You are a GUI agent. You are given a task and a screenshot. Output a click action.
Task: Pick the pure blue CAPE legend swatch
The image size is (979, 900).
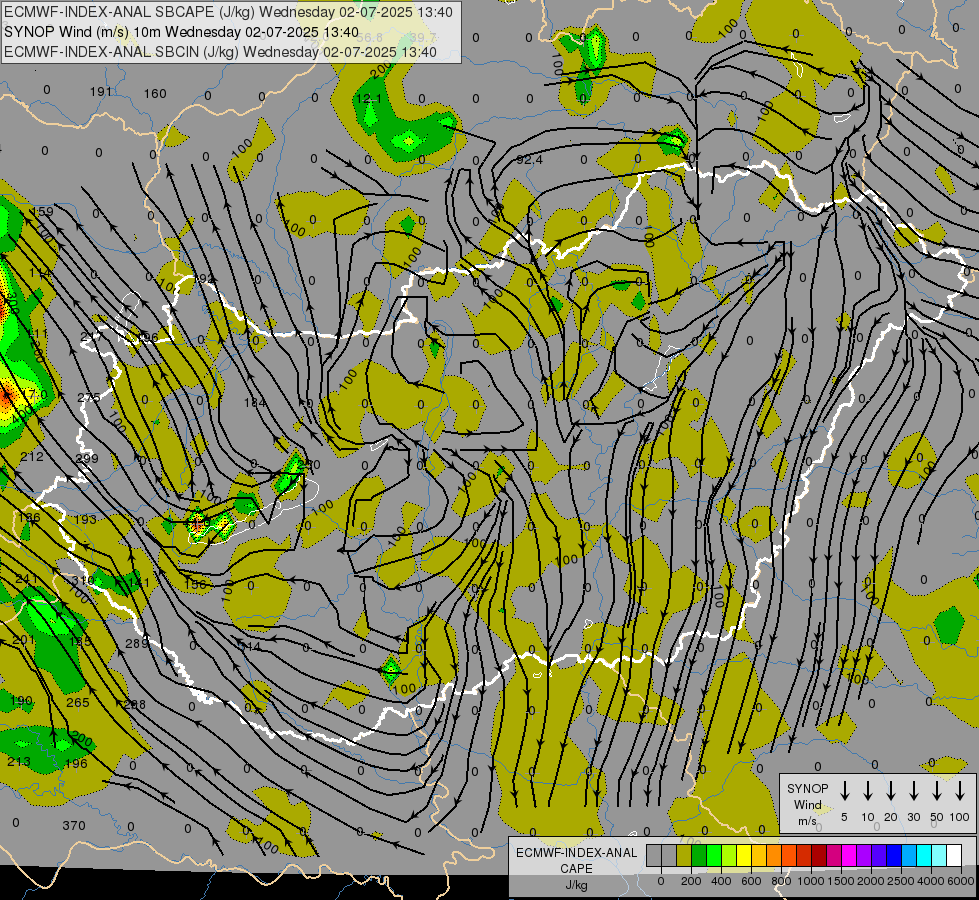pos(893,855)
